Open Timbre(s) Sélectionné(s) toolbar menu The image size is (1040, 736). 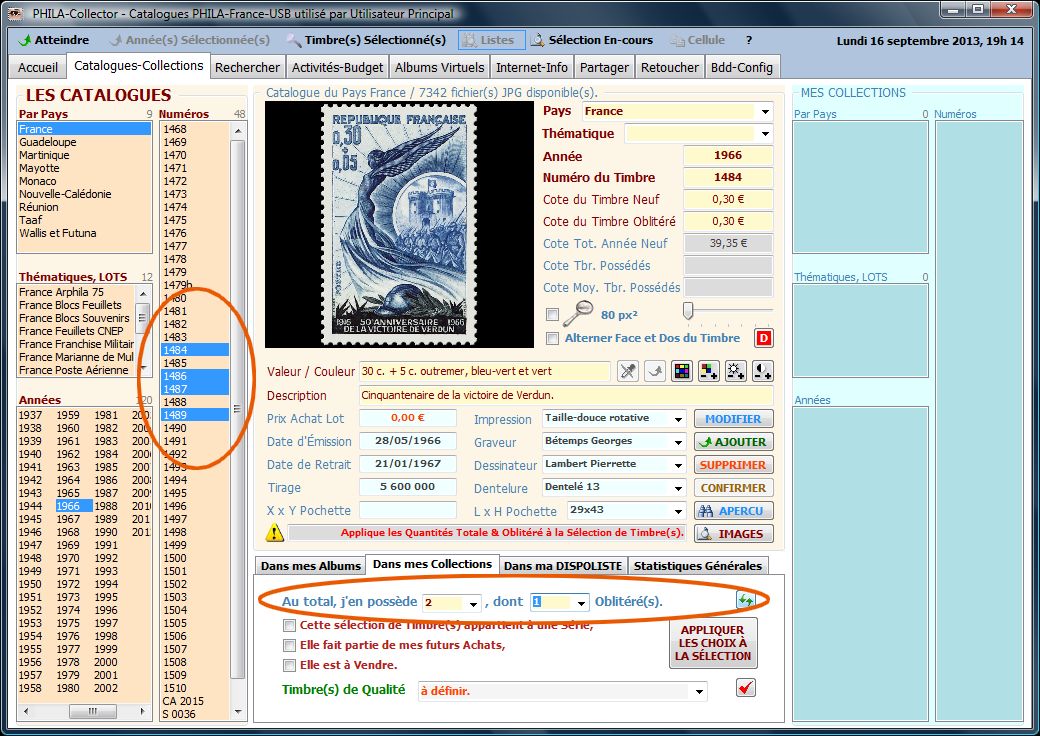point(367,40)
